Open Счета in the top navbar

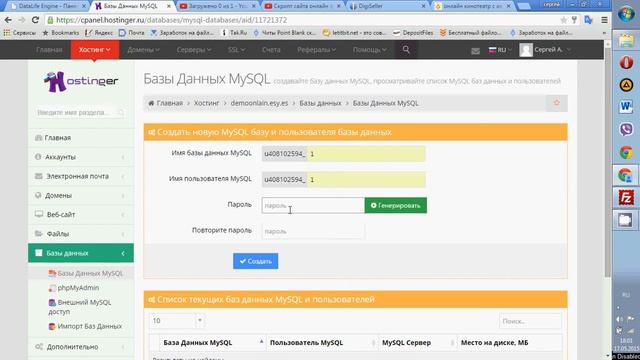click(271, 50)
